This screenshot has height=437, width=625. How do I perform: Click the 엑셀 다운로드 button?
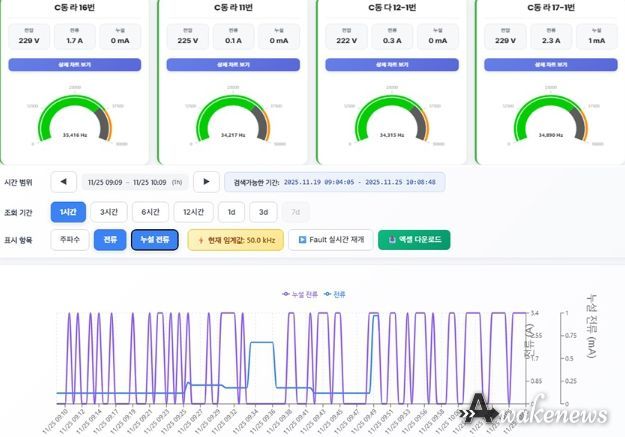coord(414,240)
